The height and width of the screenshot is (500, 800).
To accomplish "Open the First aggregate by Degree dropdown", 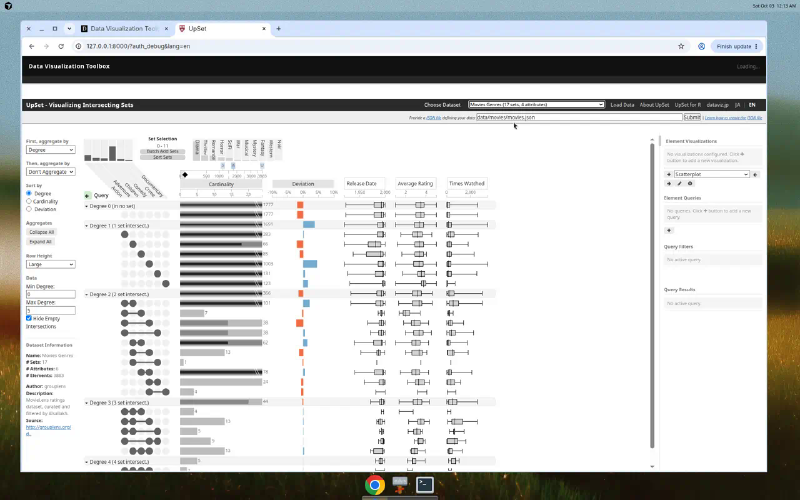I will pos(51,149).
